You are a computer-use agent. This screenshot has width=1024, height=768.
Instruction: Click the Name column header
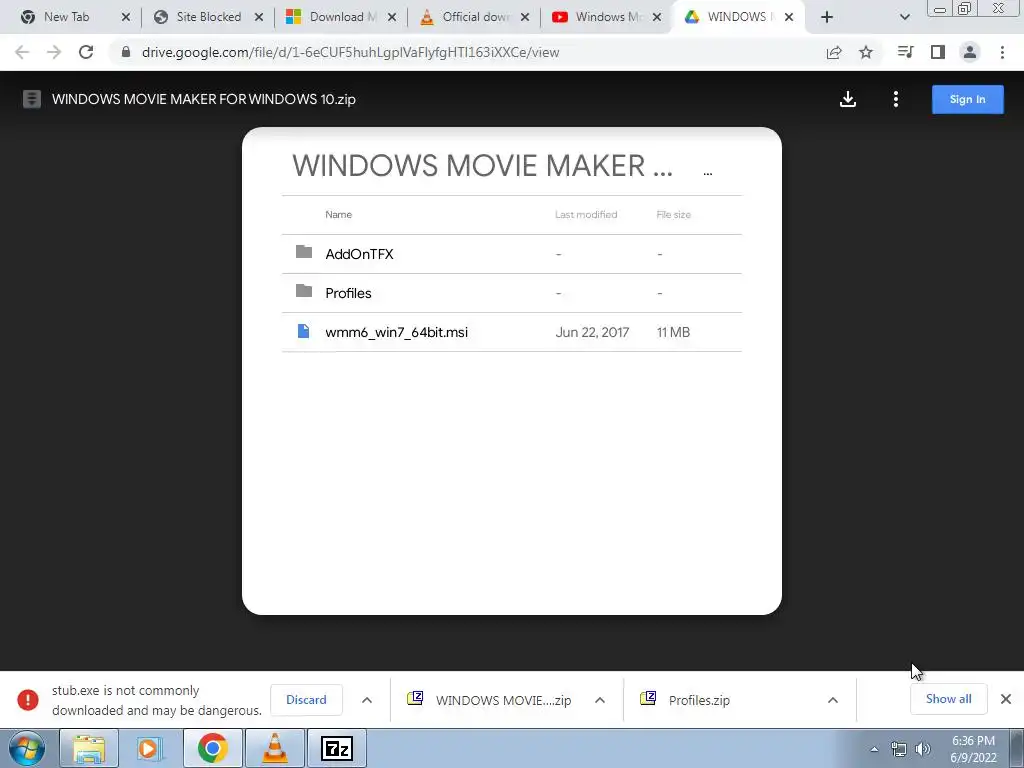click(338, 215)
